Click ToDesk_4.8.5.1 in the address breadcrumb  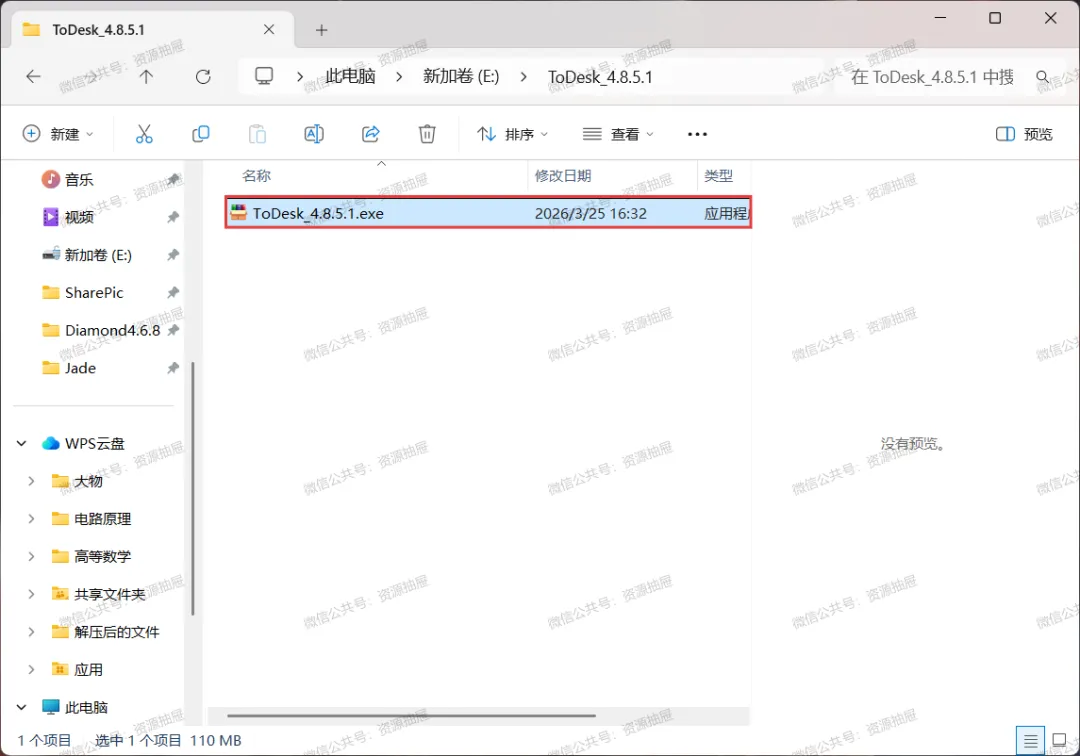point(600,76)
